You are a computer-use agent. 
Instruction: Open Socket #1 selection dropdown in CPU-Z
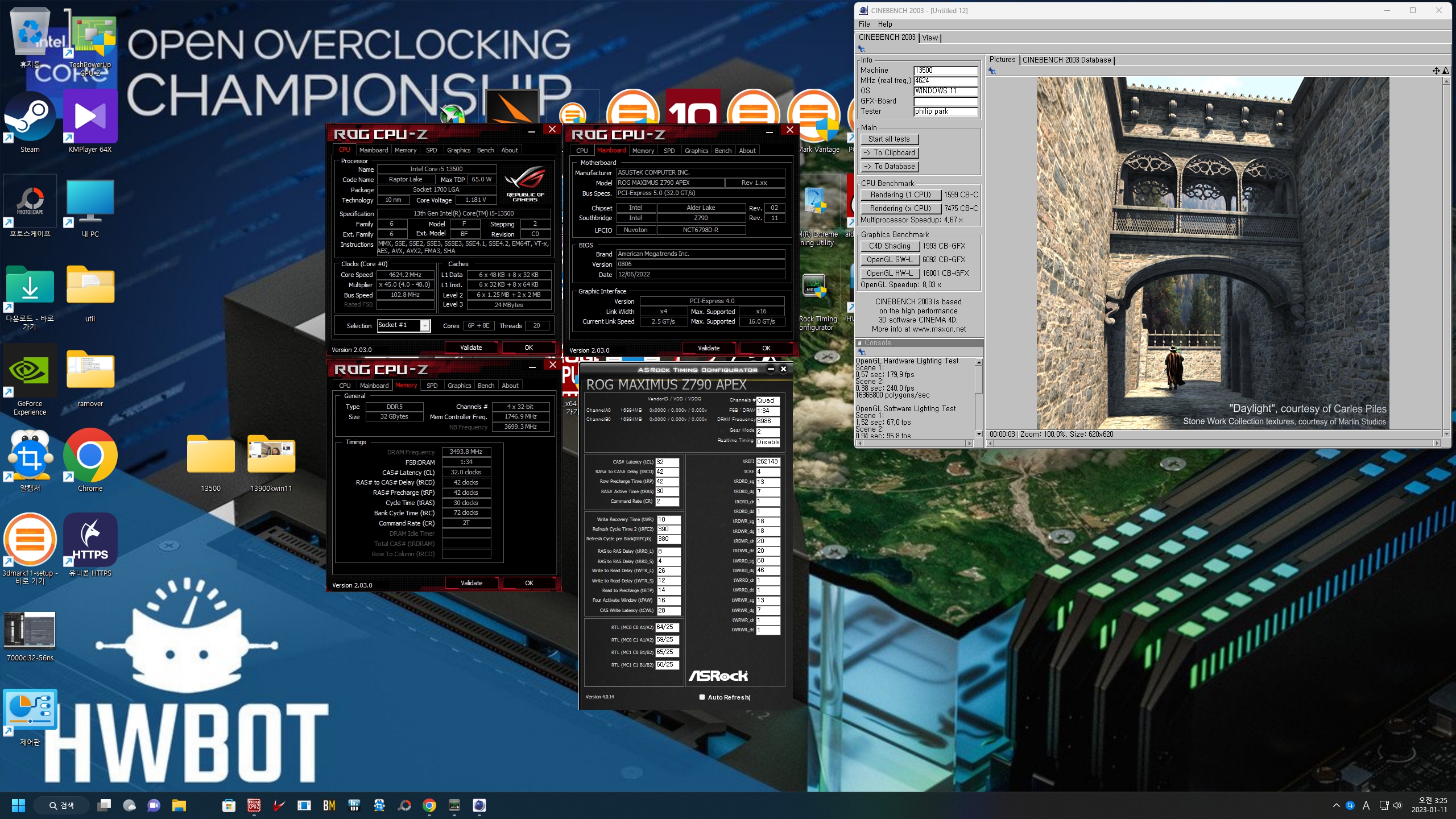coord(425,325)
